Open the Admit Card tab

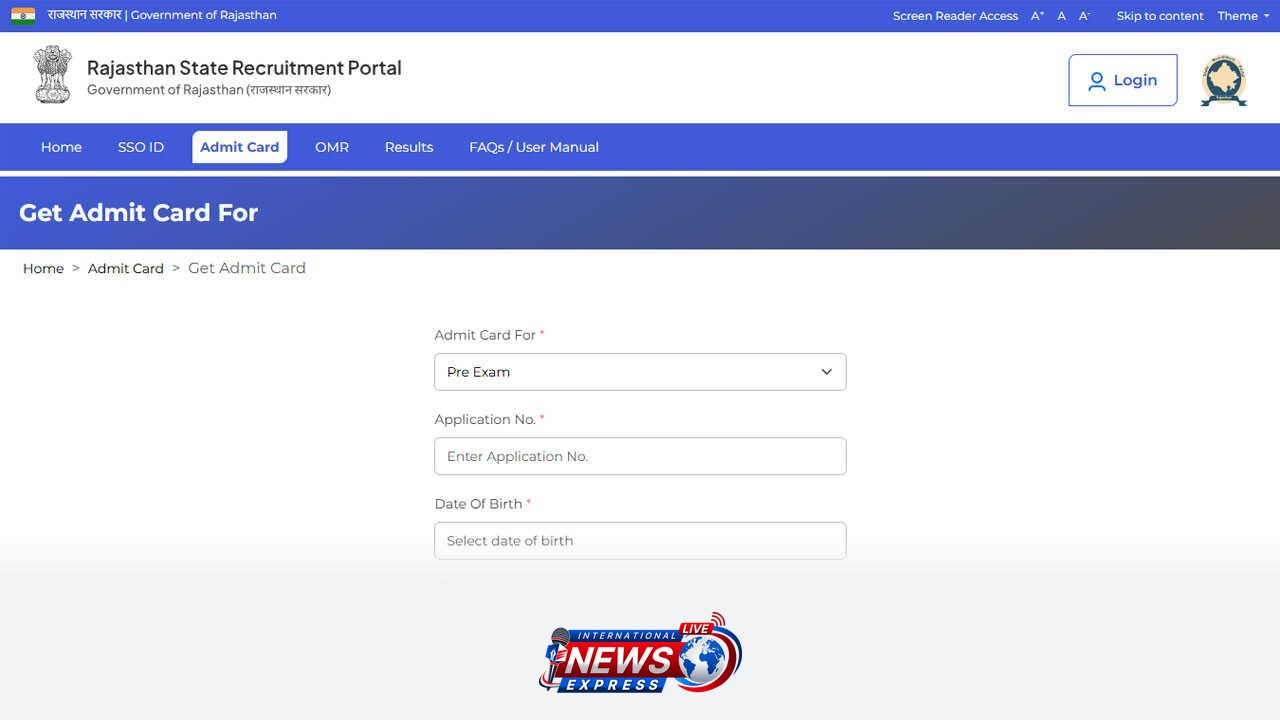point(240,147)
